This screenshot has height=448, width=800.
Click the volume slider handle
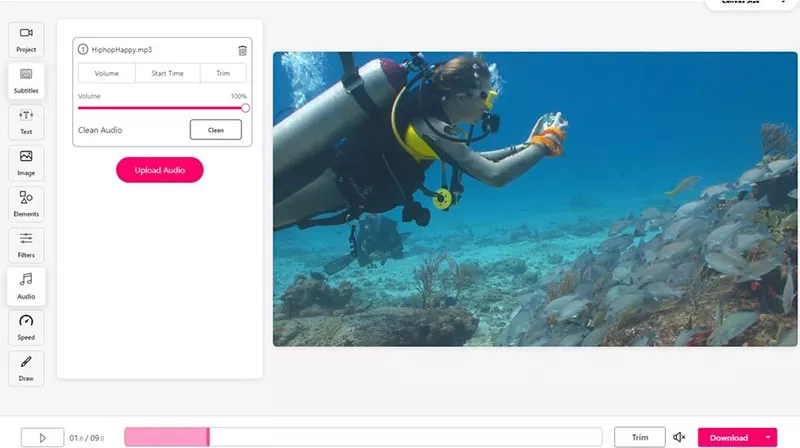(x=245, y=108)
